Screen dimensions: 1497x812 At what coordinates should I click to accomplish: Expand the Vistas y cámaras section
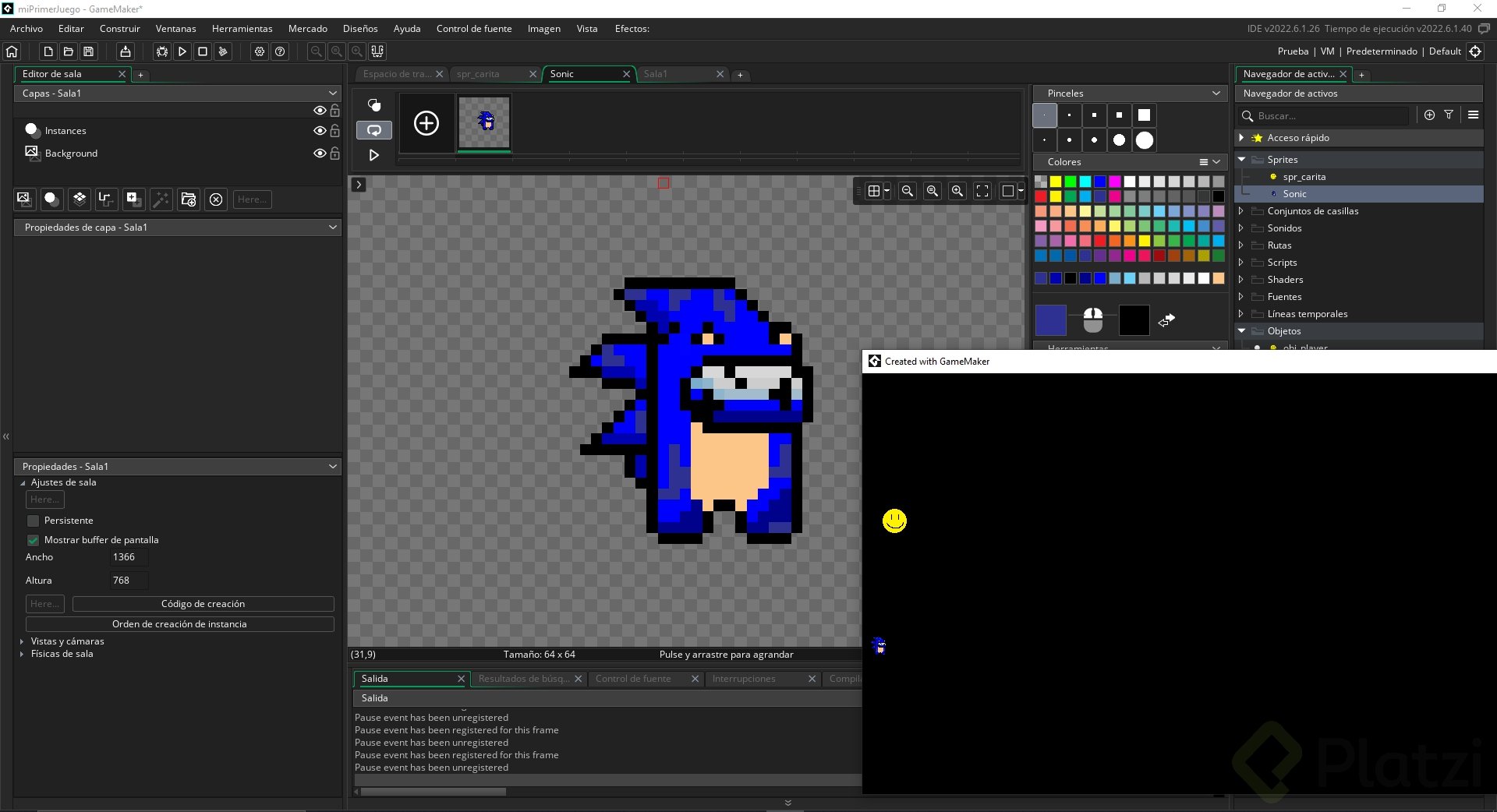coord(23,641)
